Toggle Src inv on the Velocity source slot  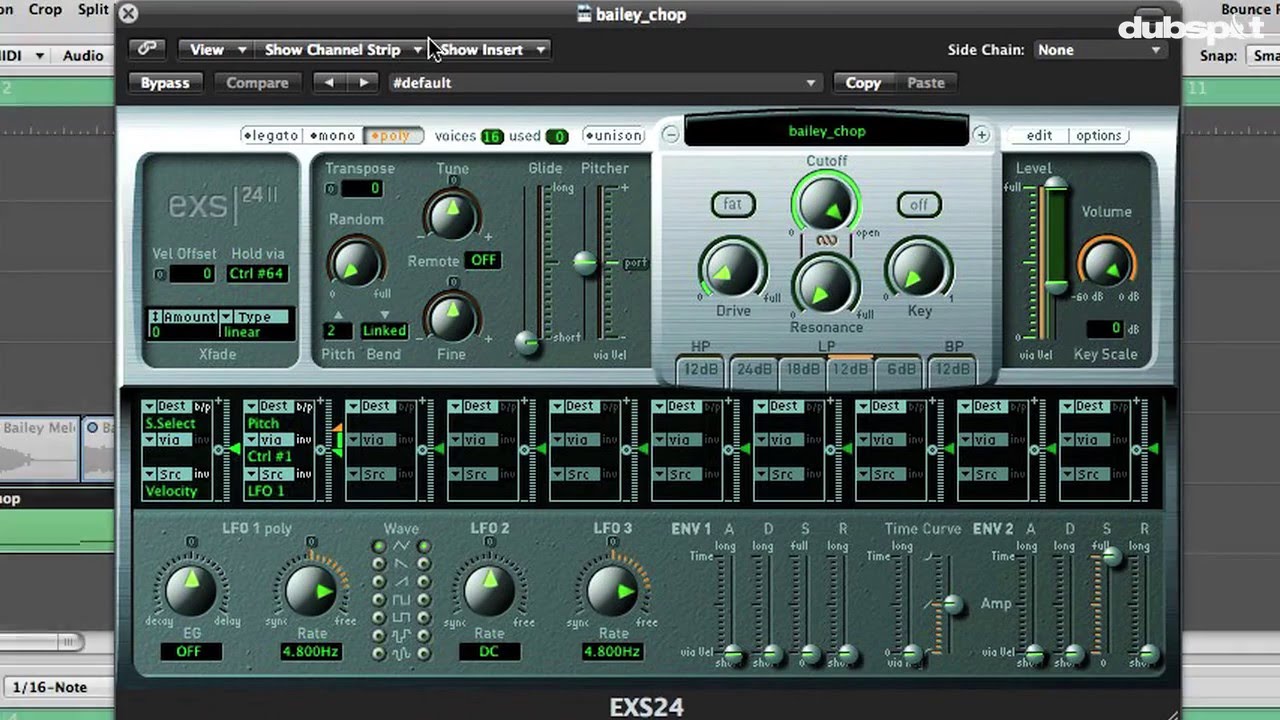(202, 474)
